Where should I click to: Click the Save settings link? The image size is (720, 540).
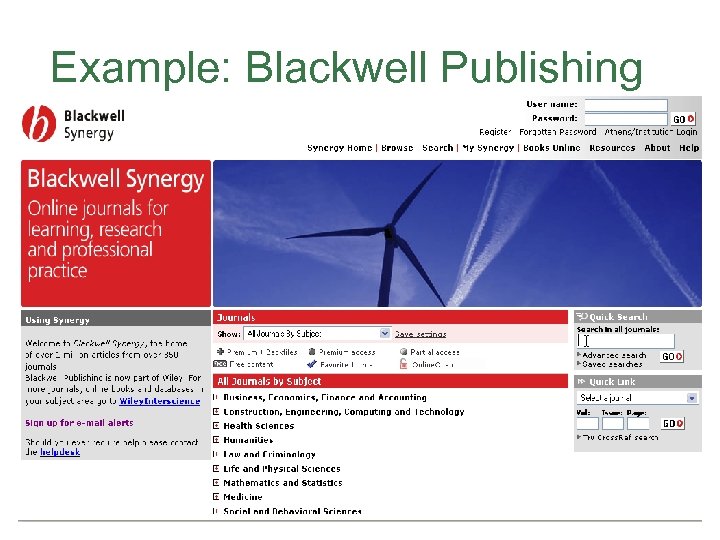(x=421, y=334)
